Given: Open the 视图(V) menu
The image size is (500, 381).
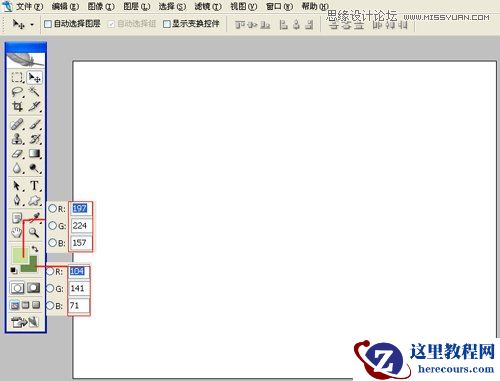Looking at the screenshot, I should 244,6.
